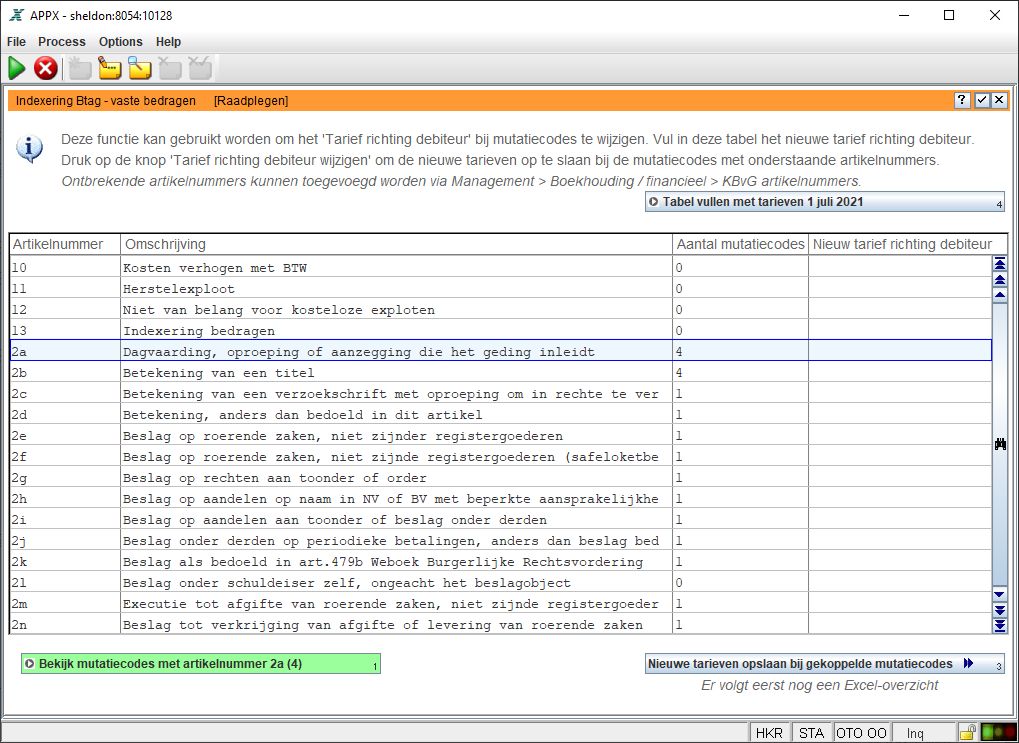Click the single down arrow on the scrollbar
The image size is (1019, 743).
pos(1000,595)
